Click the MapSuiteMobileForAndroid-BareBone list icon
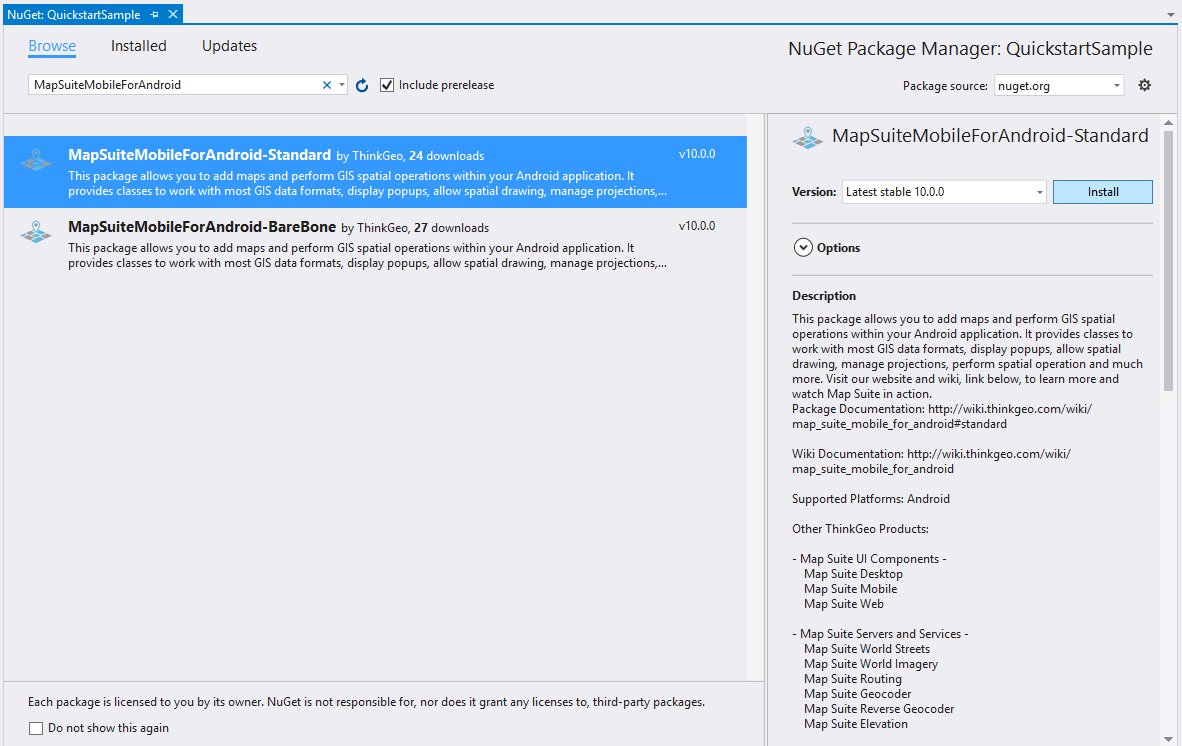The height and width of the screenshot is (746, 1182). tap(35, 231)
